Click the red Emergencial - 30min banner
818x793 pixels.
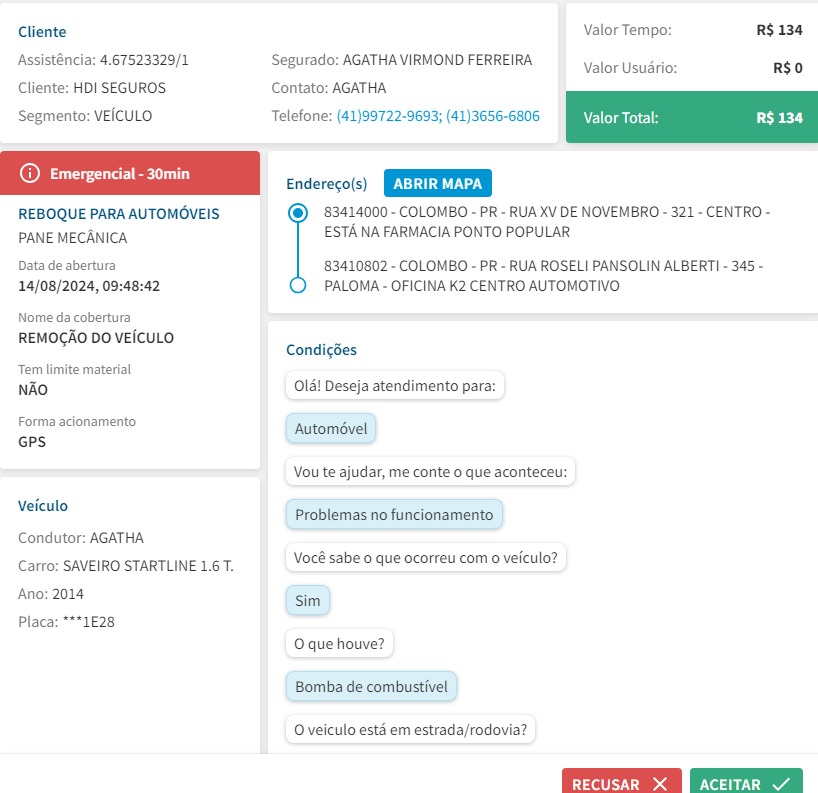(x=130, y=173)
